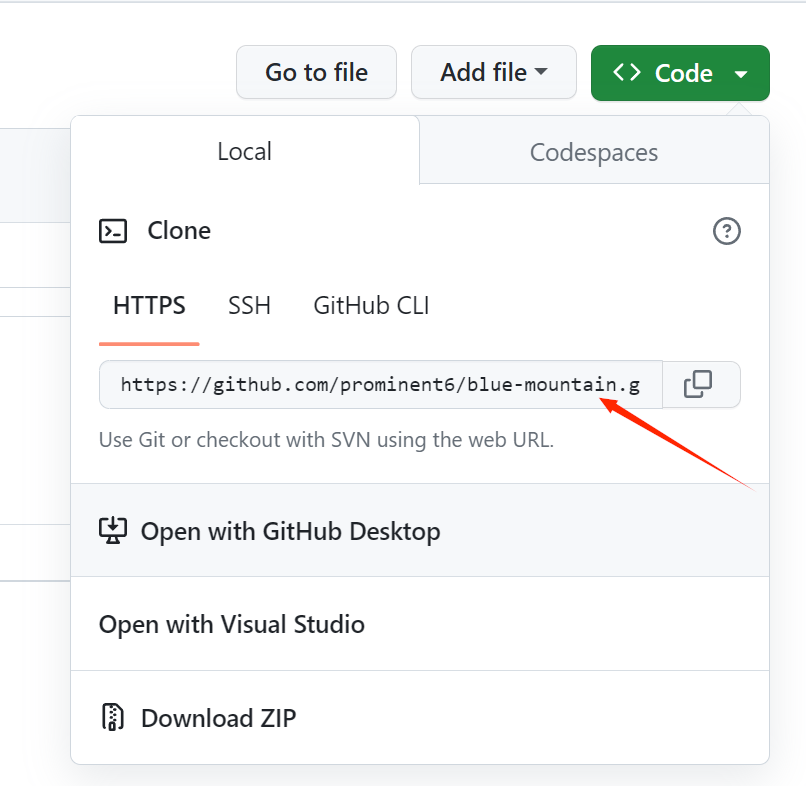Select the Local tab
This screenshot has width=806, height=786.
point(245,151)
